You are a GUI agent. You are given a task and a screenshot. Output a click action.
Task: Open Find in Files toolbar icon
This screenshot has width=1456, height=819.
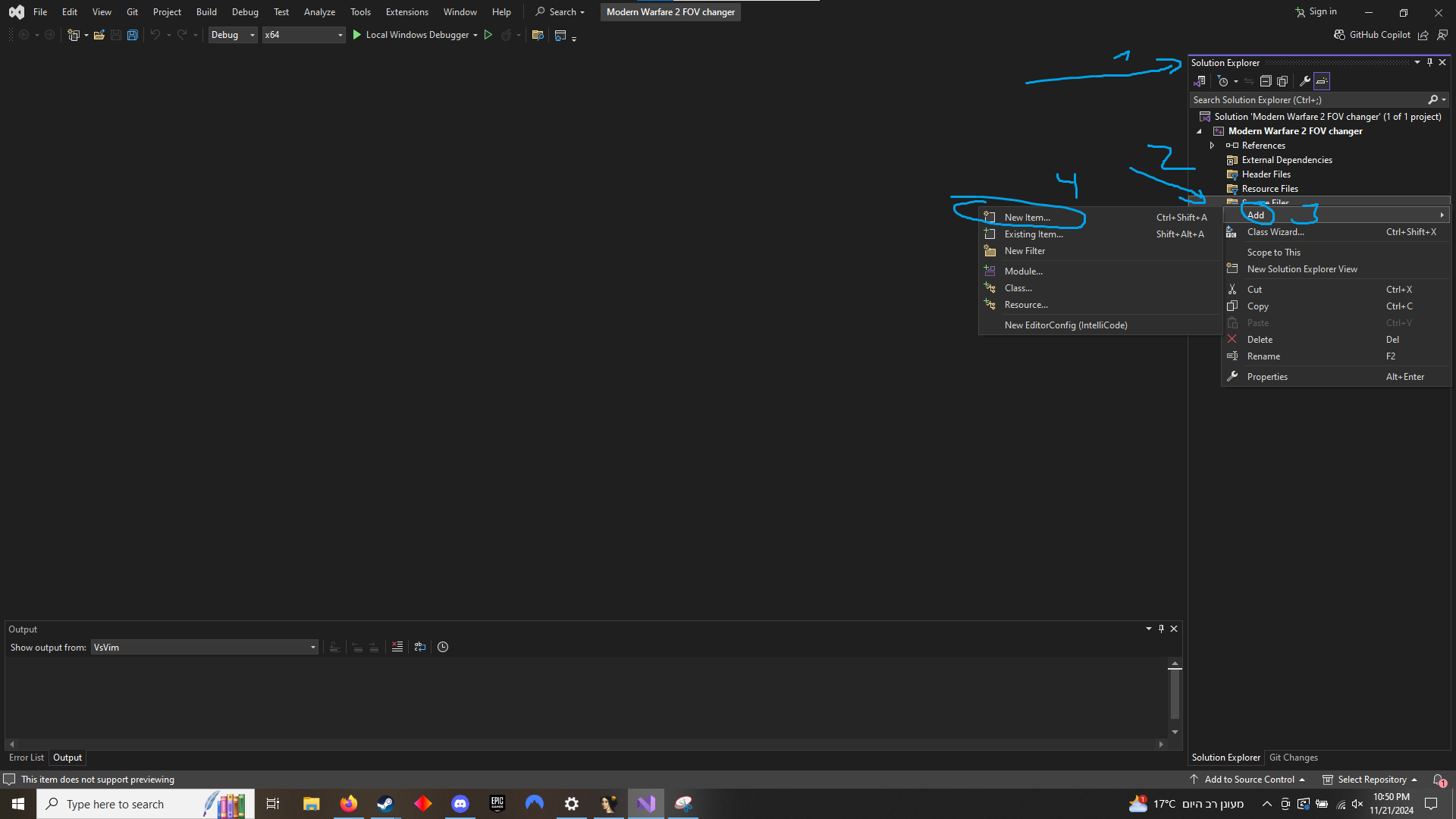(x=538, y=35)
